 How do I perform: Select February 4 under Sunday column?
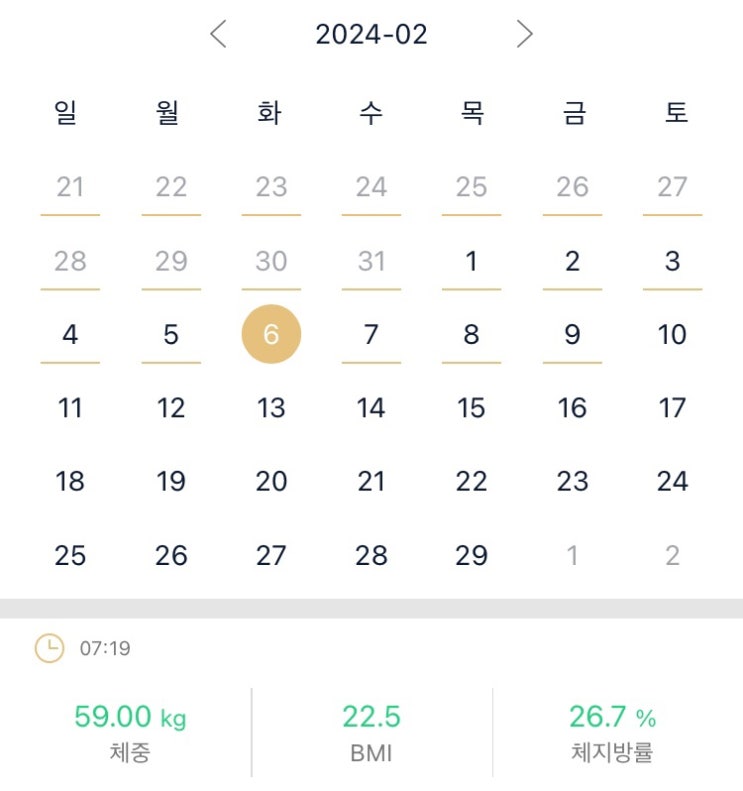pyautogui.click(x=70, y=334)
